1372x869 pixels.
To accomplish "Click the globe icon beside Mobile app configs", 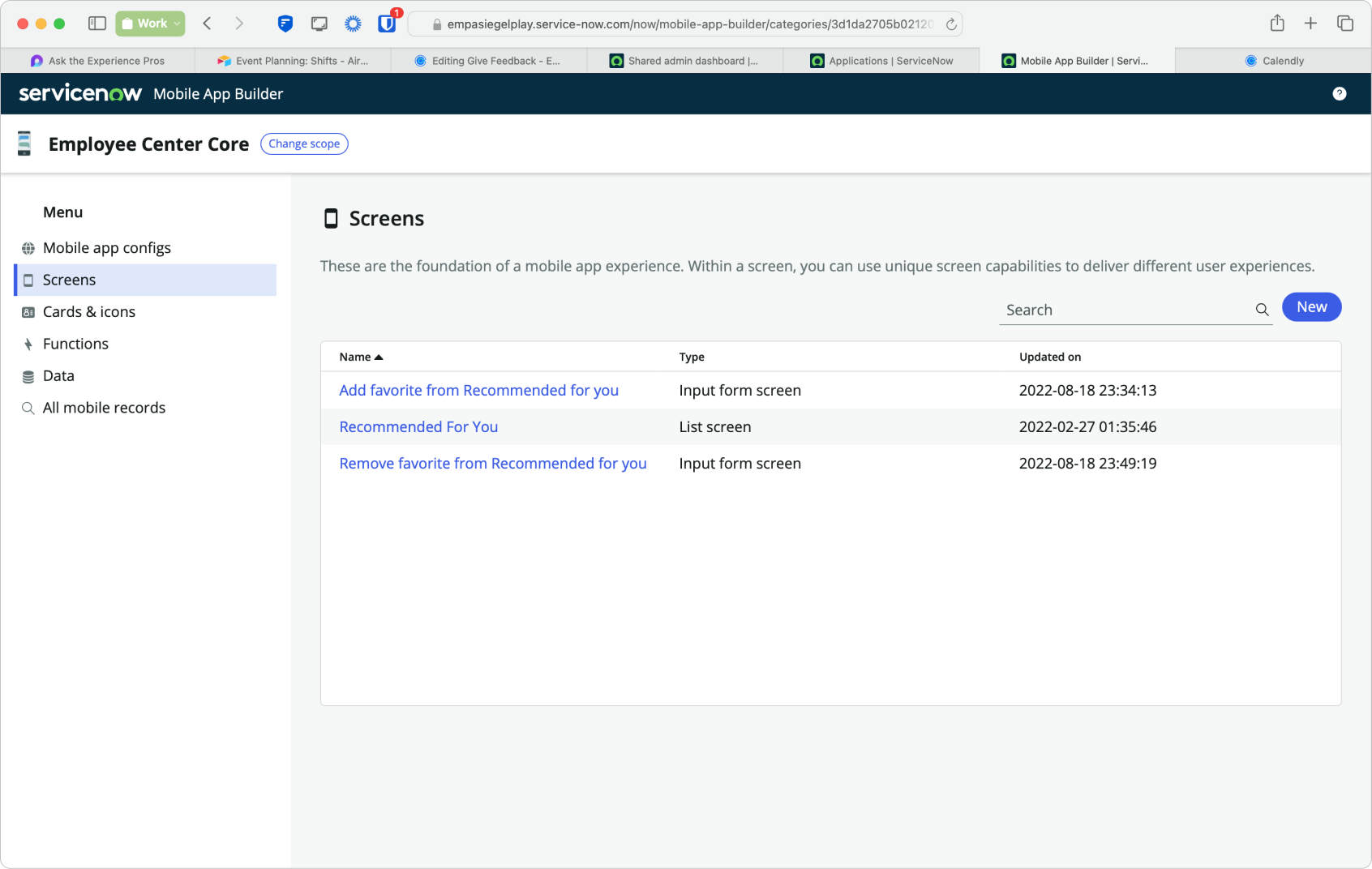I will [28, 248].
